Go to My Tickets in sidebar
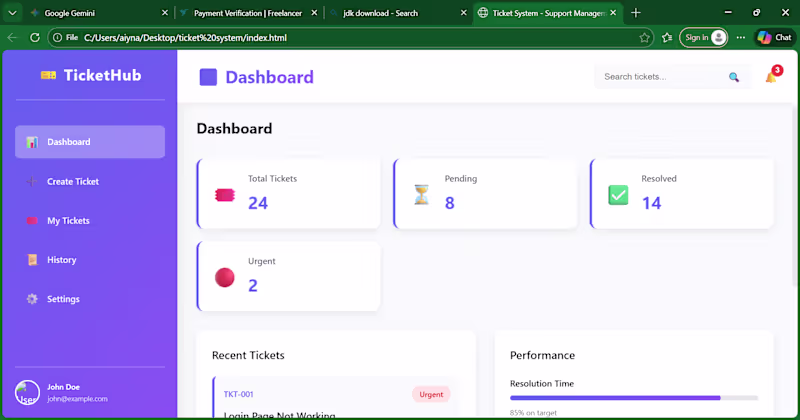 pos(90,220)
